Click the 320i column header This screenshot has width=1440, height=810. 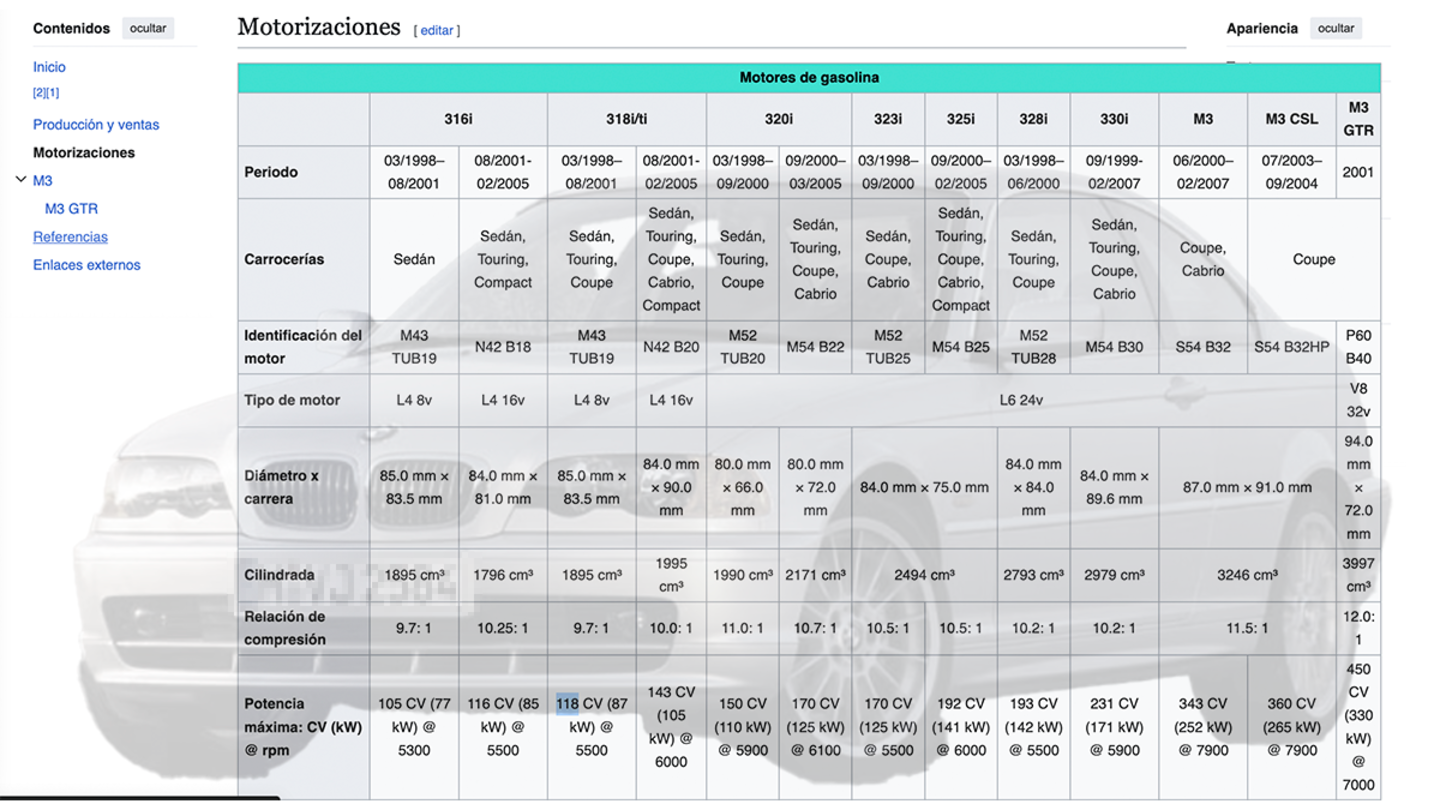[x=779, y=119]
